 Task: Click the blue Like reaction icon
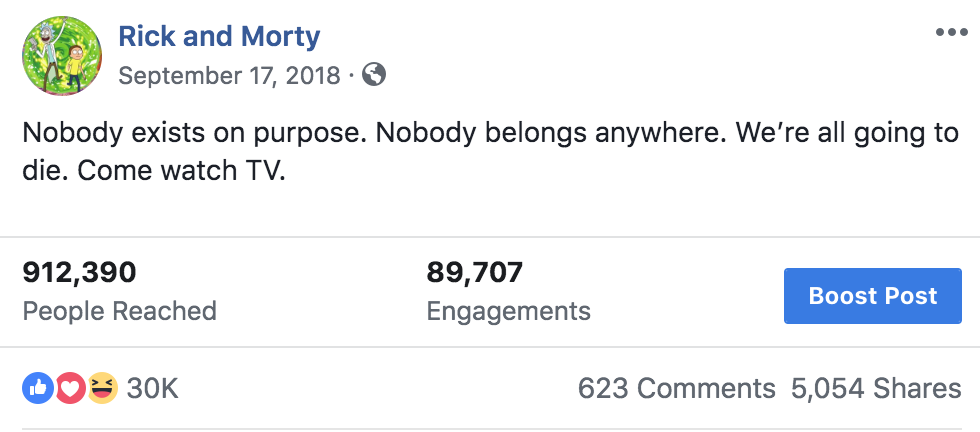point(38,387)
